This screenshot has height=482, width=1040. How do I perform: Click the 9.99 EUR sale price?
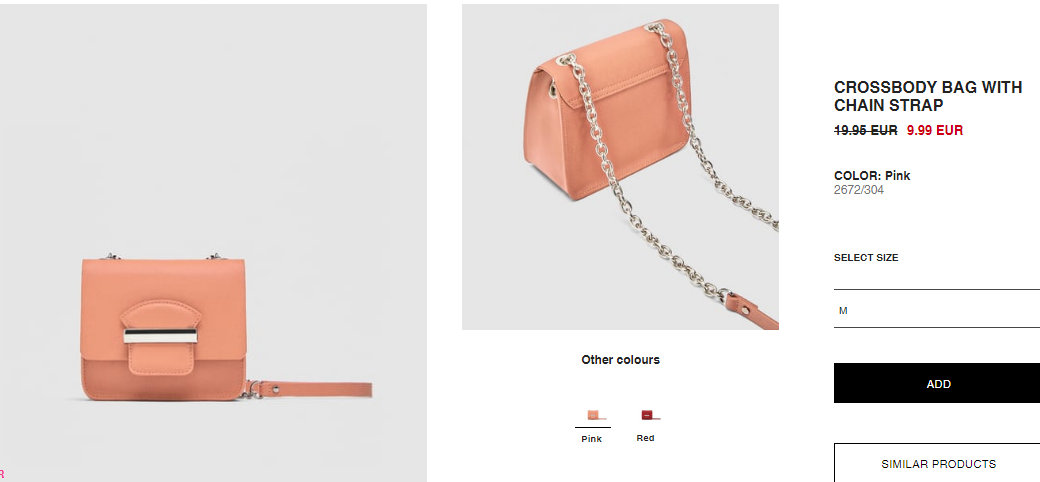pyautogui.click(x=935, y=131)
